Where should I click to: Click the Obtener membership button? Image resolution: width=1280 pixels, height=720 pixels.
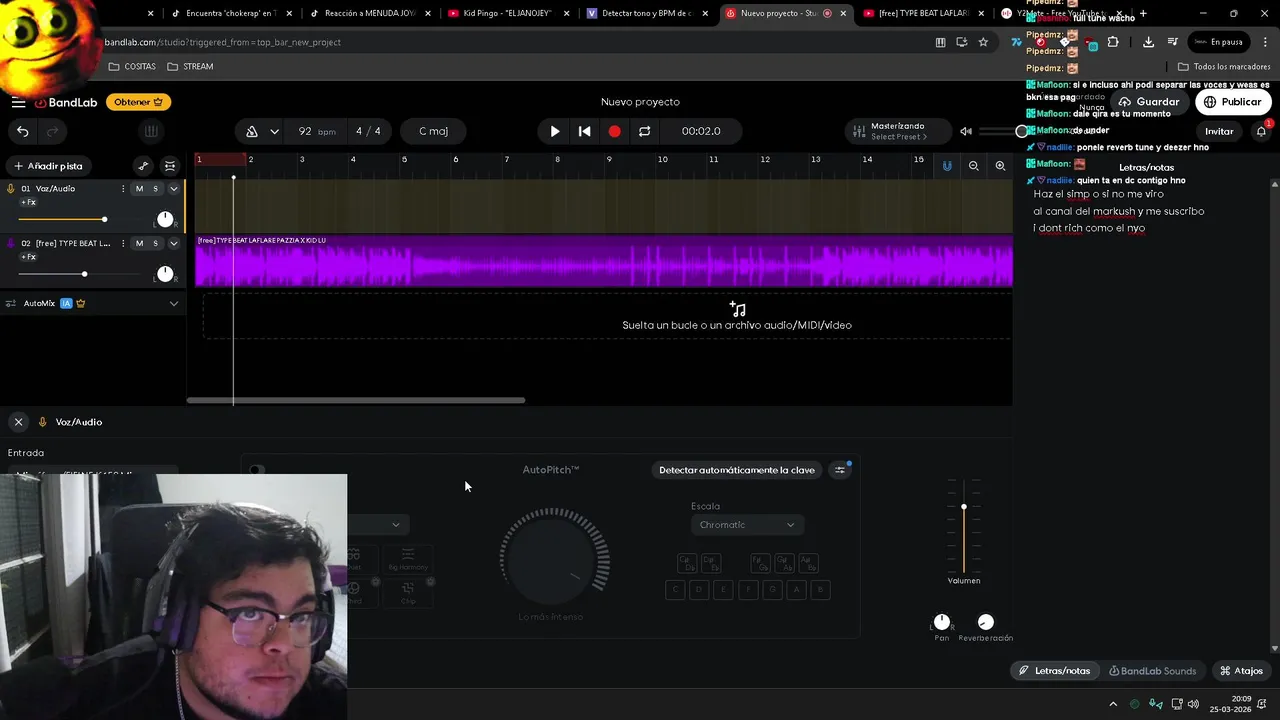[x=138, y=102]
